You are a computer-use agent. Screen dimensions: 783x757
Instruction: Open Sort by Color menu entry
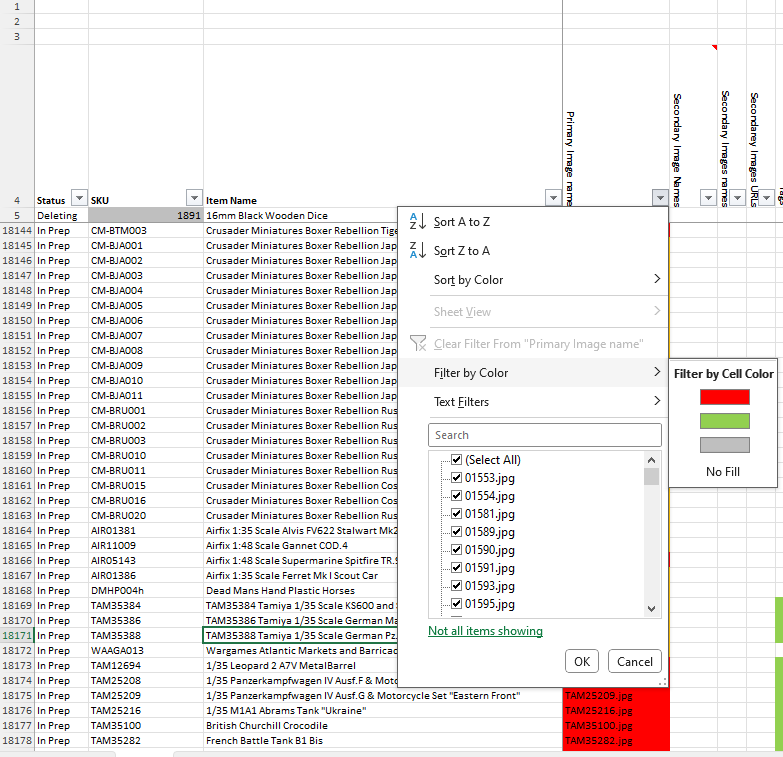point(533,280)
